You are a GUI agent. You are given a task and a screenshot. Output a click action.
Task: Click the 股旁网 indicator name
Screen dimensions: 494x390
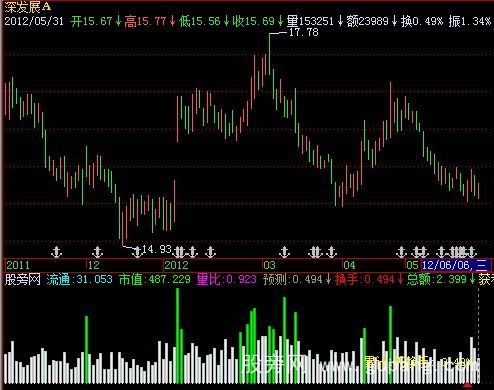click(22, 279)
